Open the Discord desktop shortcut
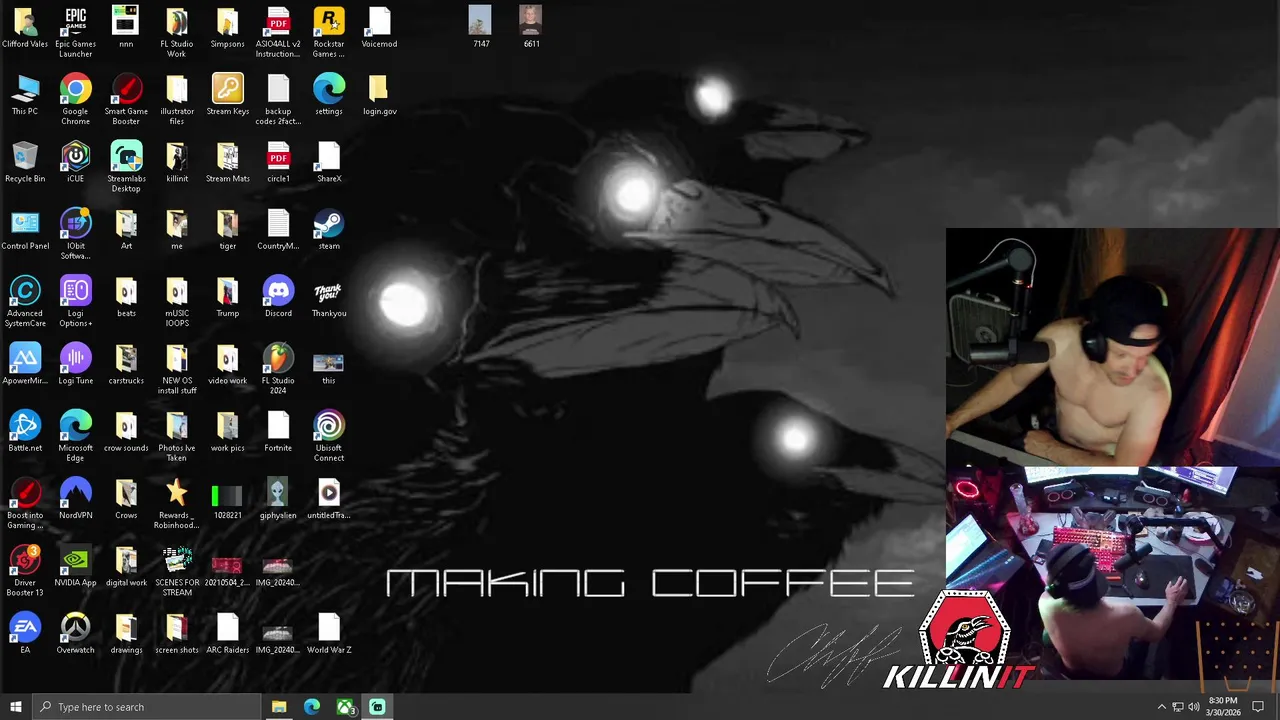 coord(278,297)
